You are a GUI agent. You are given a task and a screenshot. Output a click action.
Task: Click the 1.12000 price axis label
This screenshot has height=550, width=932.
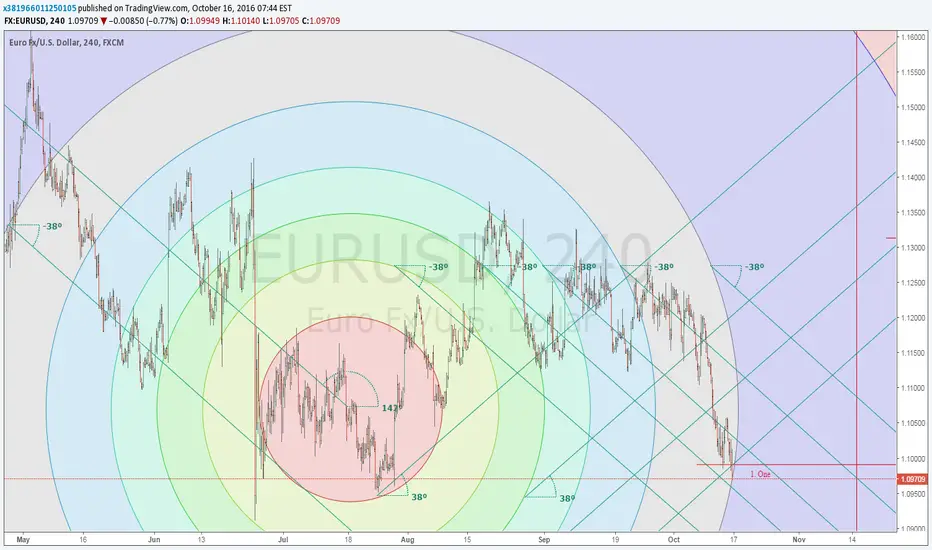[x=913, y=318]
